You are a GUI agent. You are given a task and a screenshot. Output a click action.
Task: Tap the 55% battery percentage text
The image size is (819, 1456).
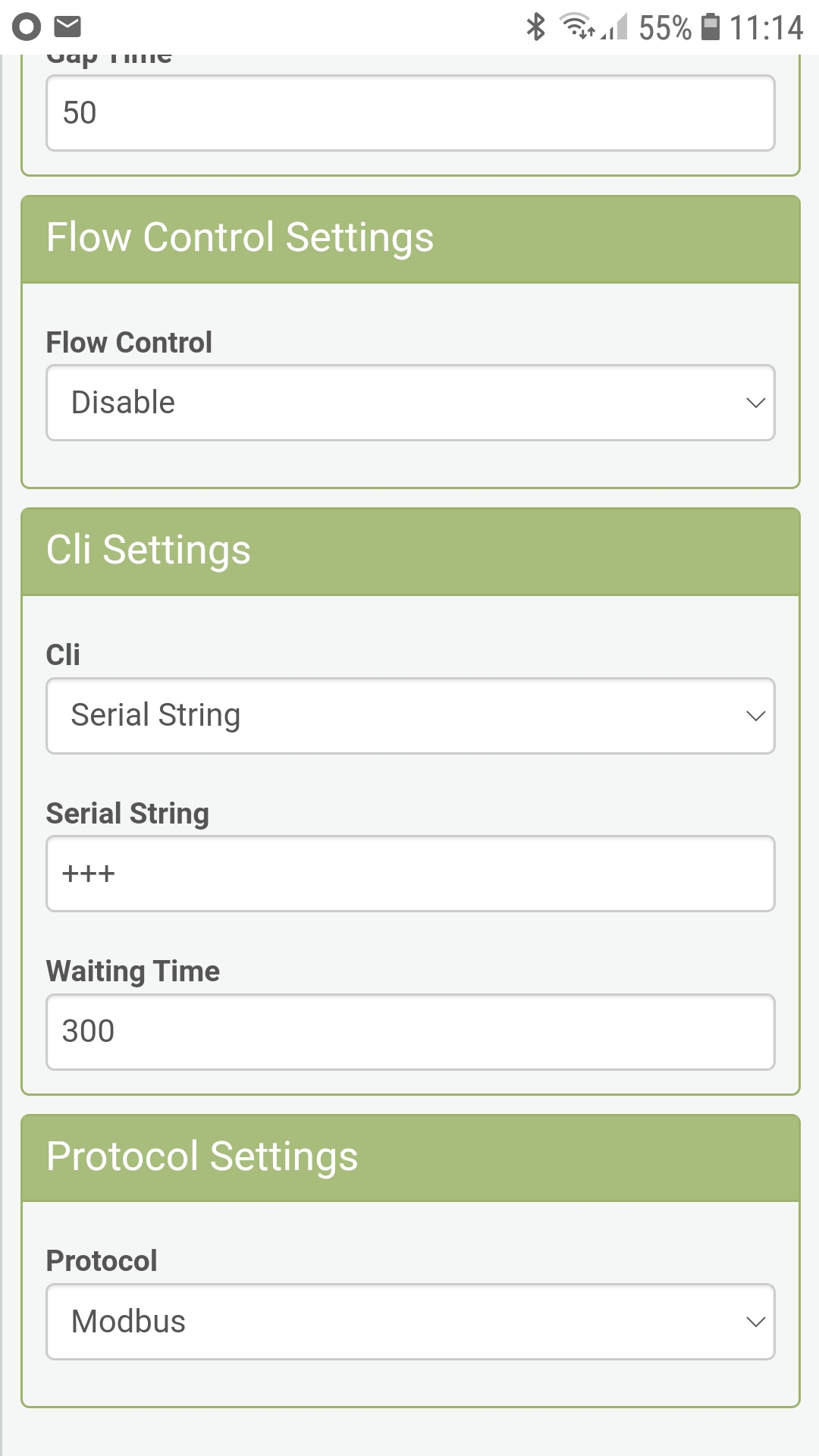click(665, 28)
